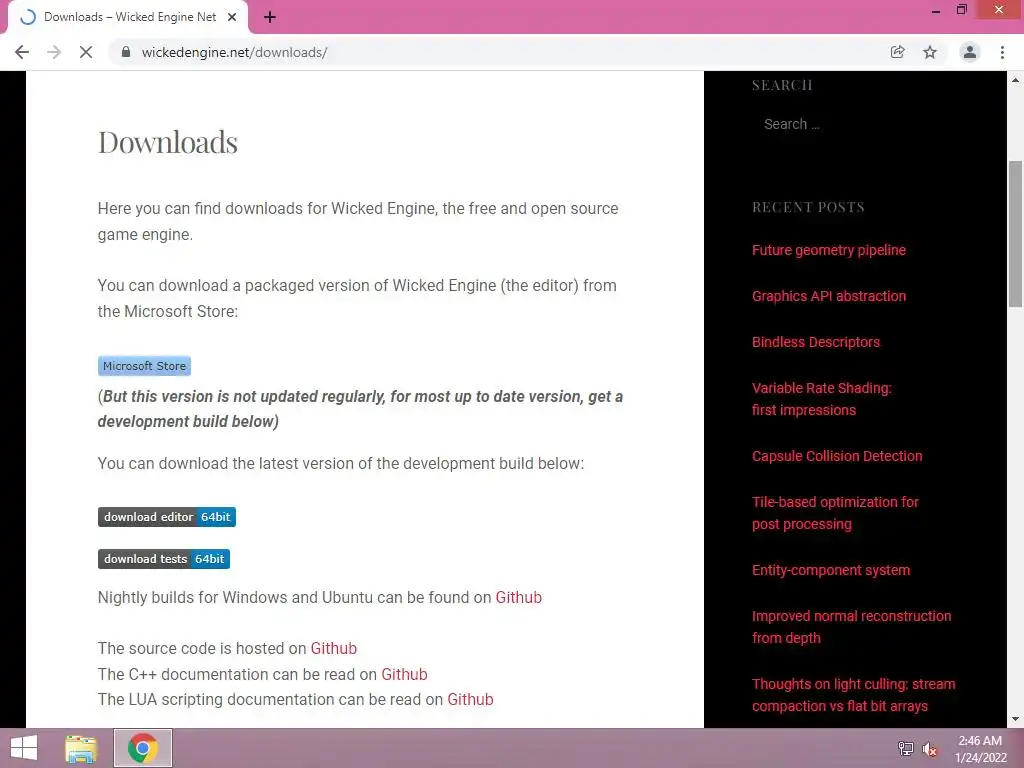Click the scrollbar up arrow
The width and height of the screenshot is (1024, 768).
[x=1016, y=80]
